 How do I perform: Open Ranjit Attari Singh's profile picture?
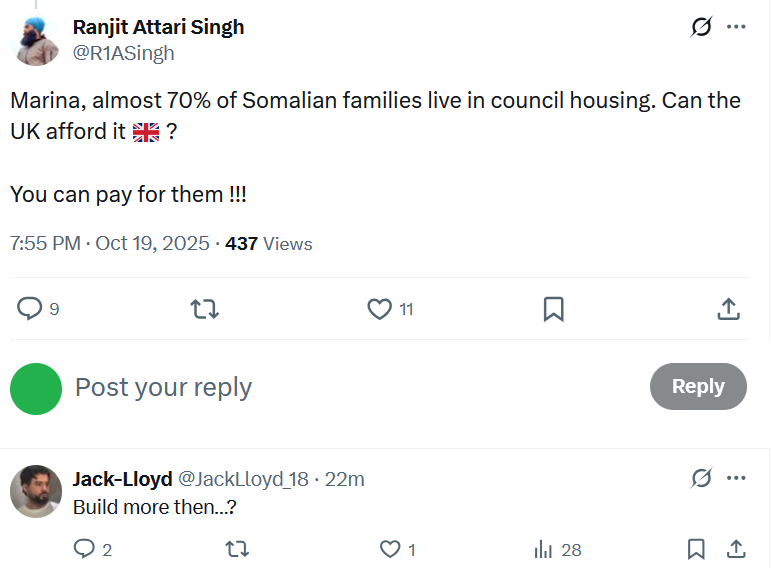37,40
